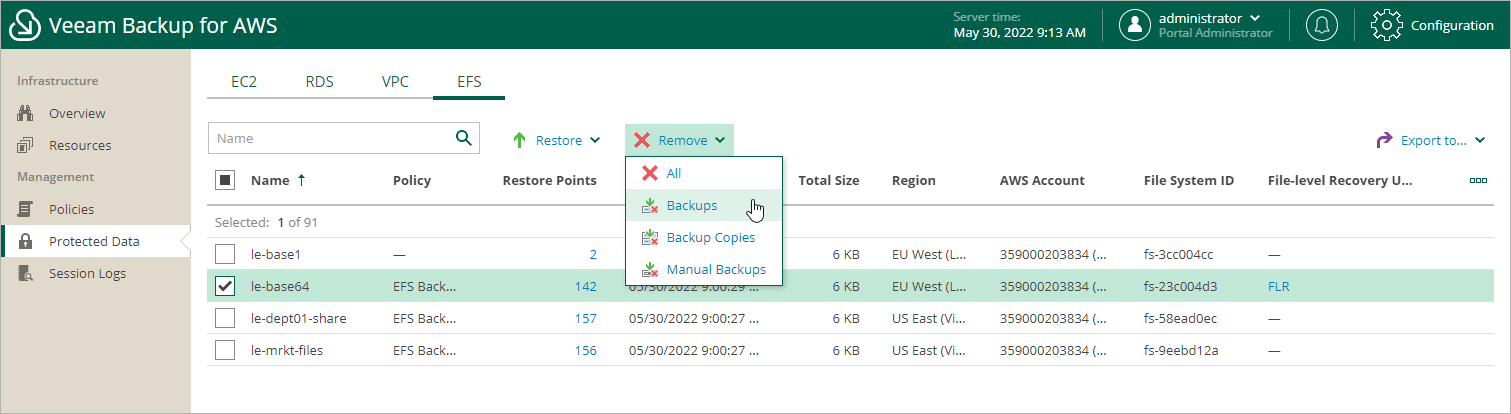This screenshot has width=1511, height=414.
Task: Click the Policies sidebar icon
Action: [x=26, y=209]
